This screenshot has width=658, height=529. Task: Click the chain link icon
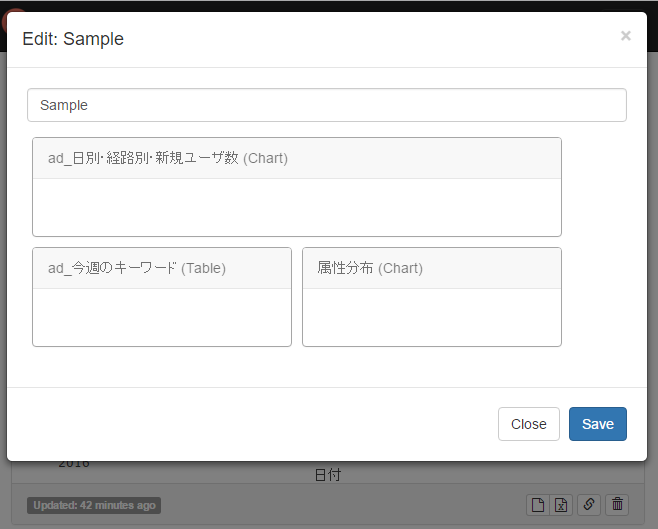click(x=589, y=505)
